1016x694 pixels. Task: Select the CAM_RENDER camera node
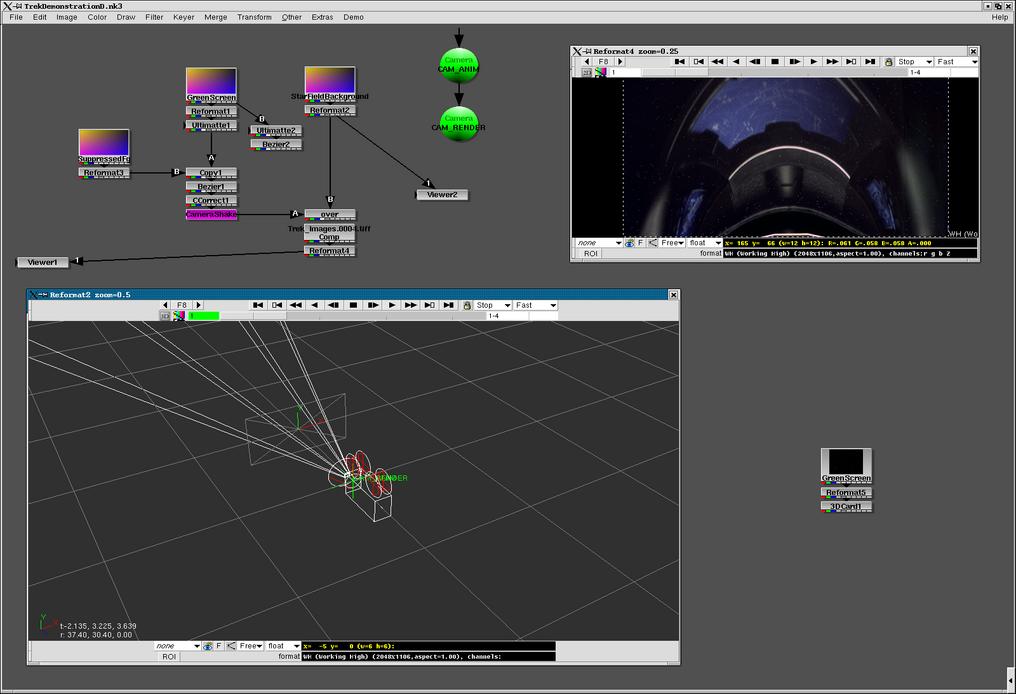coord(459,121)
